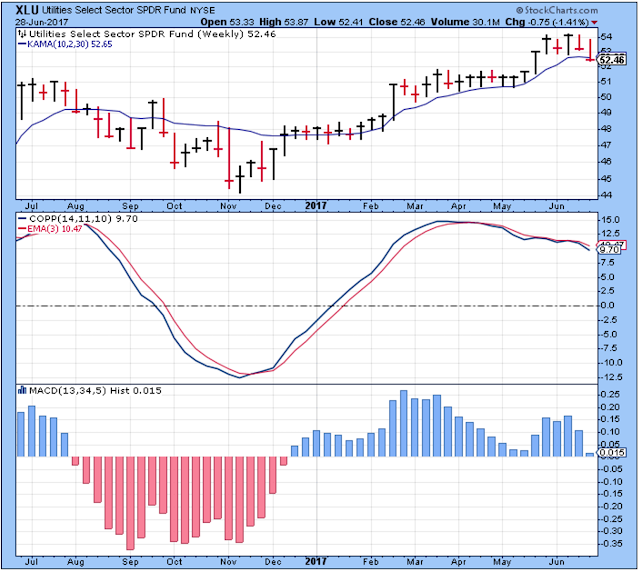Click the Close 52.46 header value
Viewport: 640px width, 571px height.
[397, 22]
